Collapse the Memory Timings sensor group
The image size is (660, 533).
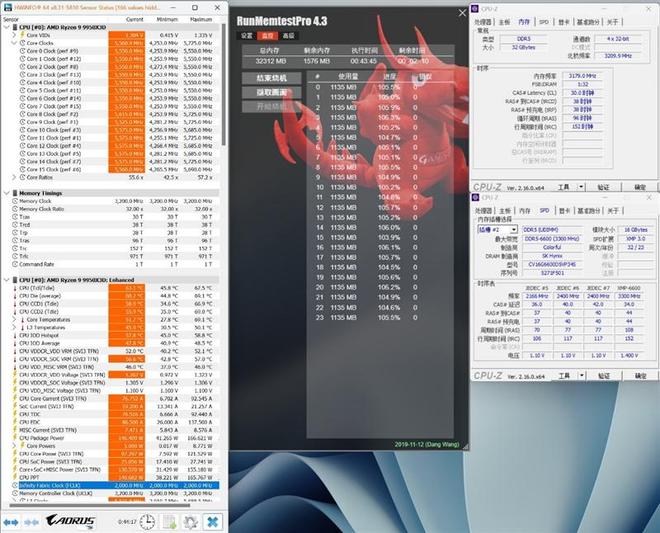click(6, 192)
